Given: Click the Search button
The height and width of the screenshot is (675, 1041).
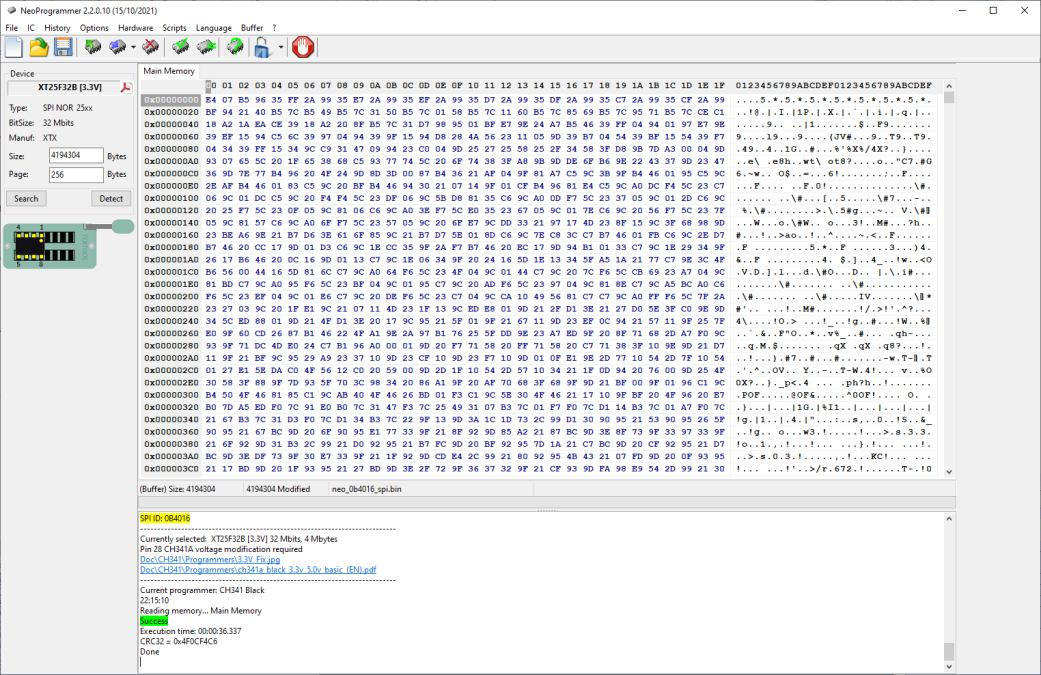Looking at the screenshot, I should [x=26, y=198].
